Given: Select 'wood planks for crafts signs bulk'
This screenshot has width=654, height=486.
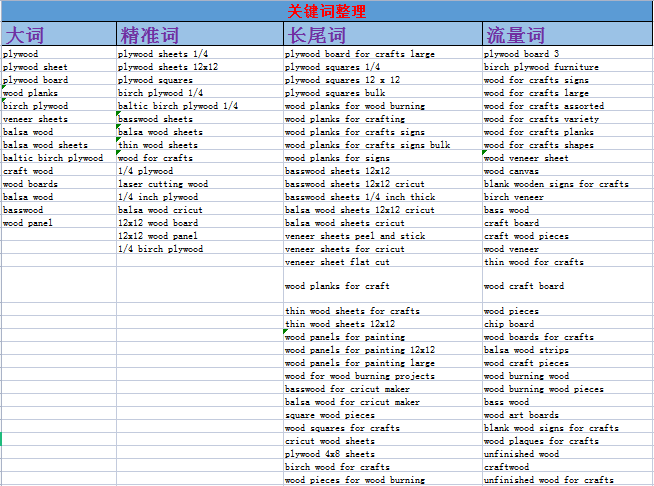Looking at the screenshot, I should coord(383,145).
